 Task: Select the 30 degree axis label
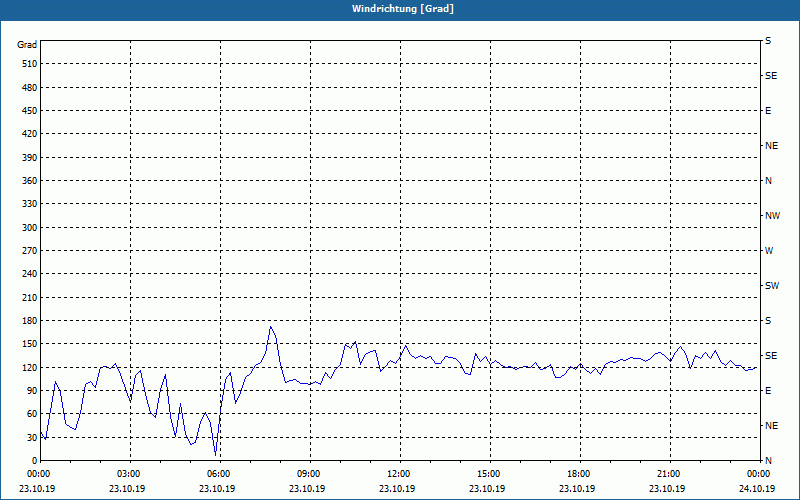pyautogui.click(x=32, y=437)
